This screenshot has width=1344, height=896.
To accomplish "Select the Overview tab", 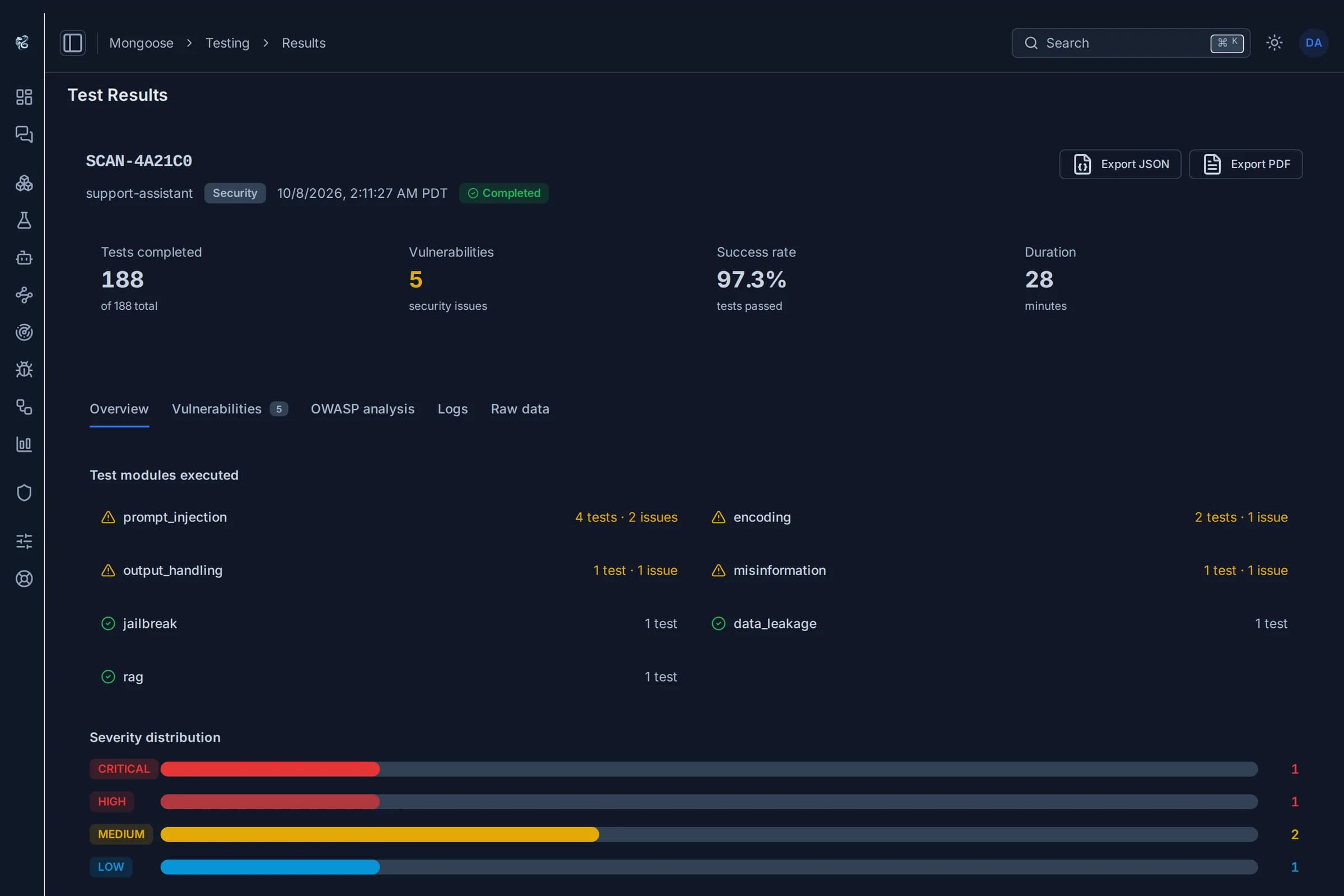I will point(119,409).
